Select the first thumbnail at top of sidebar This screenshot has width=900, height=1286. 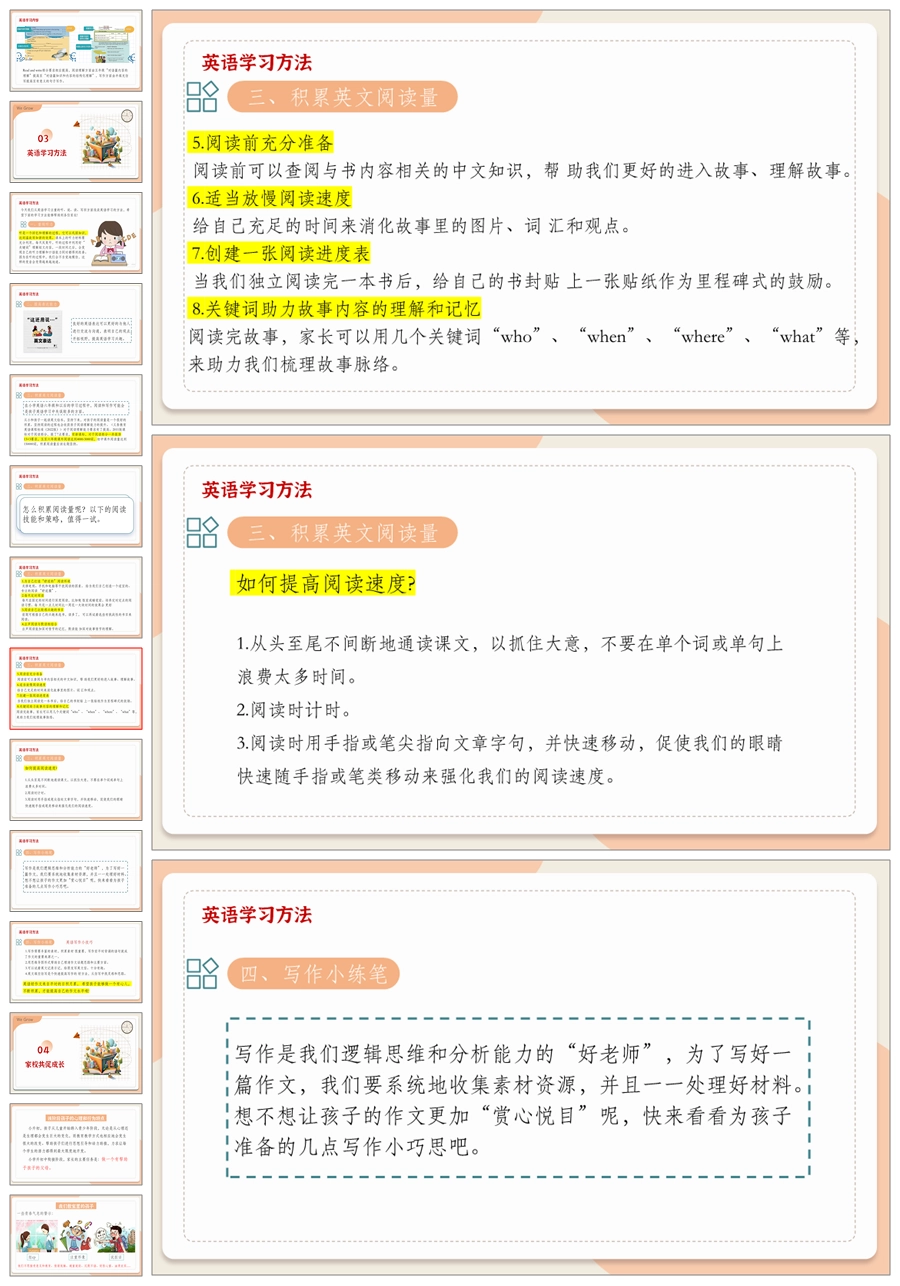[76, 50]
